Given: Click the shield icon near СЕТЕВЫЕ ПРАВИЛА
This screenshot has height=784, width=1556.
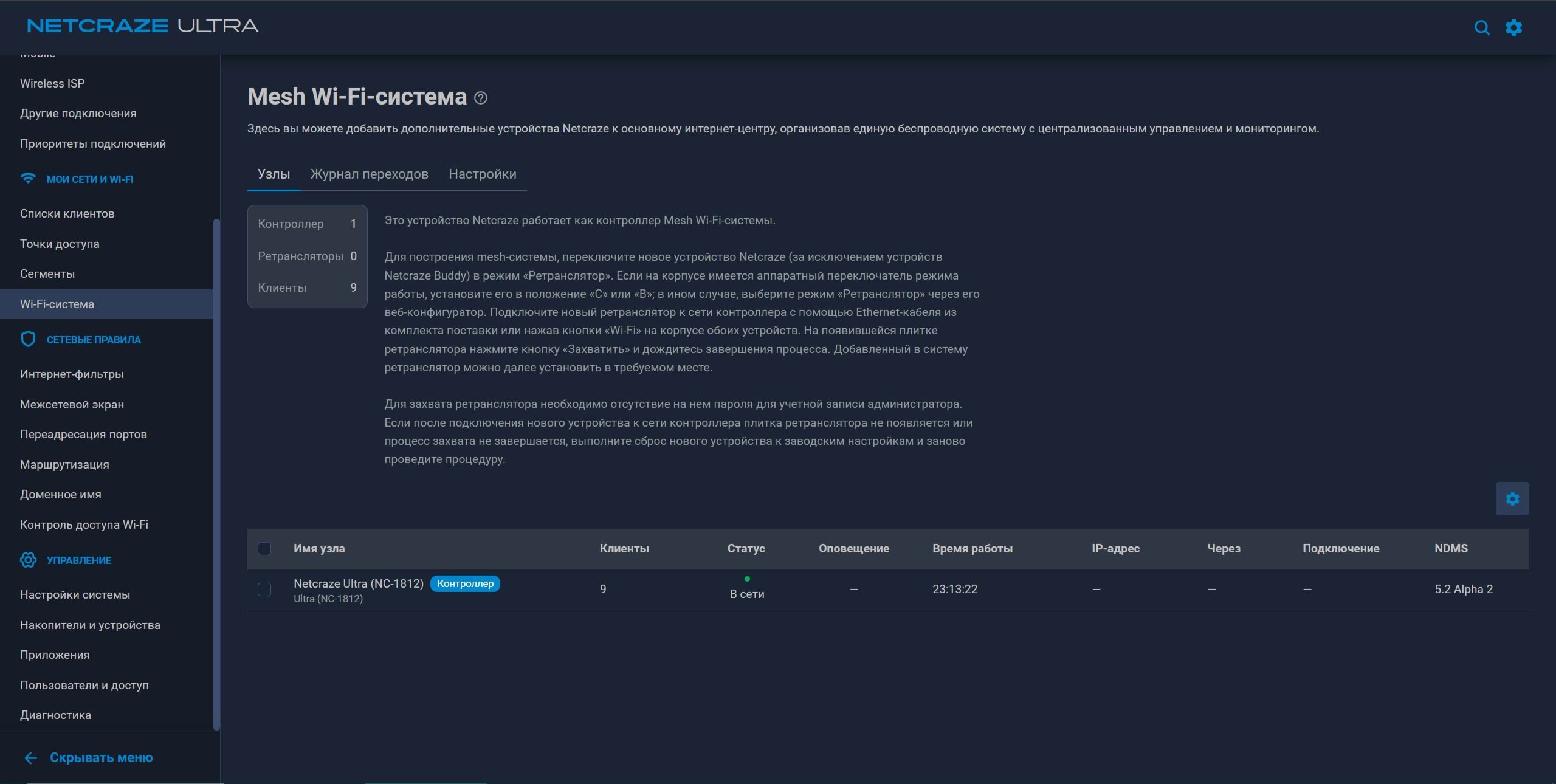Looking at the screenshot, I should pos(28,339).
